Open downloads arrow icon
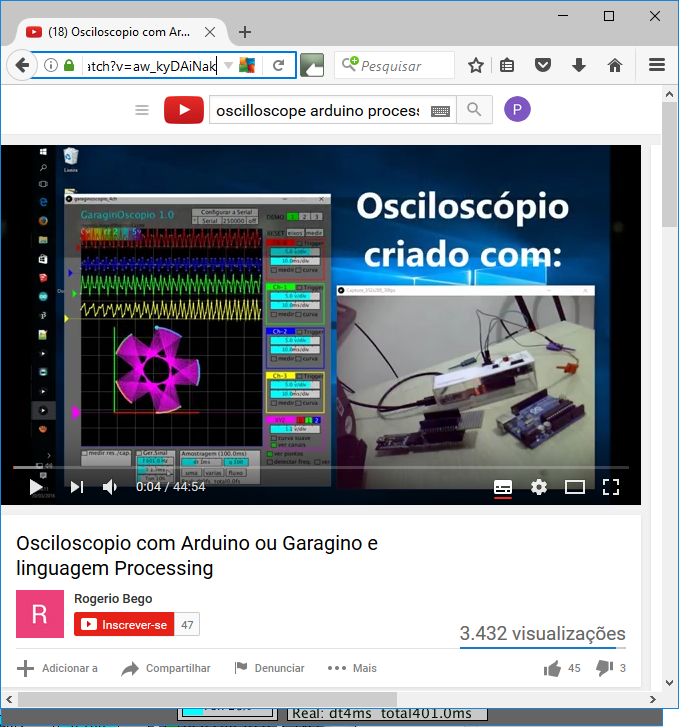 coord(579,65)
